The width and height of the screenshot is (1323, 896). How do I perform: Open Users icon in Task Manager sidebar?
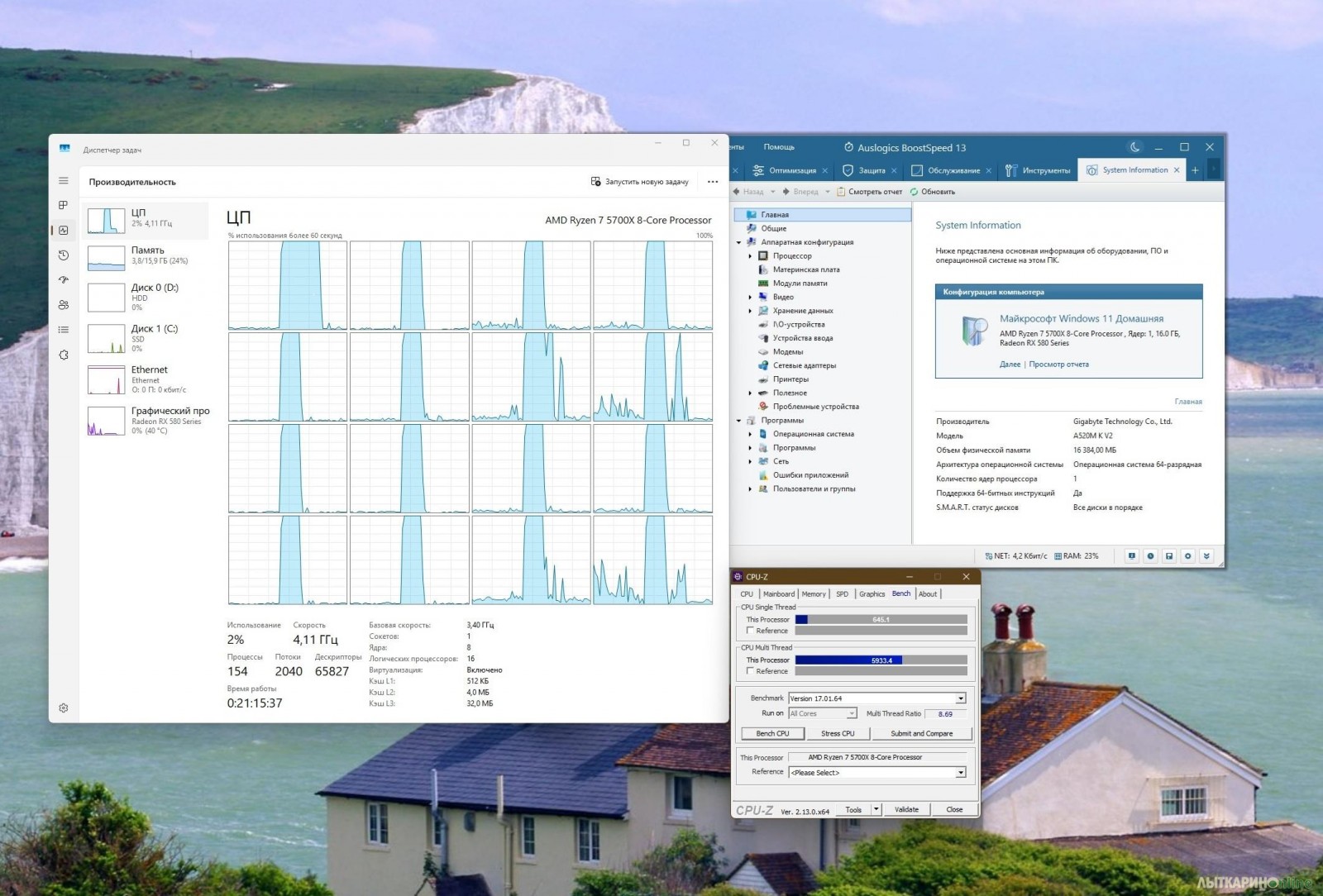(64, 305)
